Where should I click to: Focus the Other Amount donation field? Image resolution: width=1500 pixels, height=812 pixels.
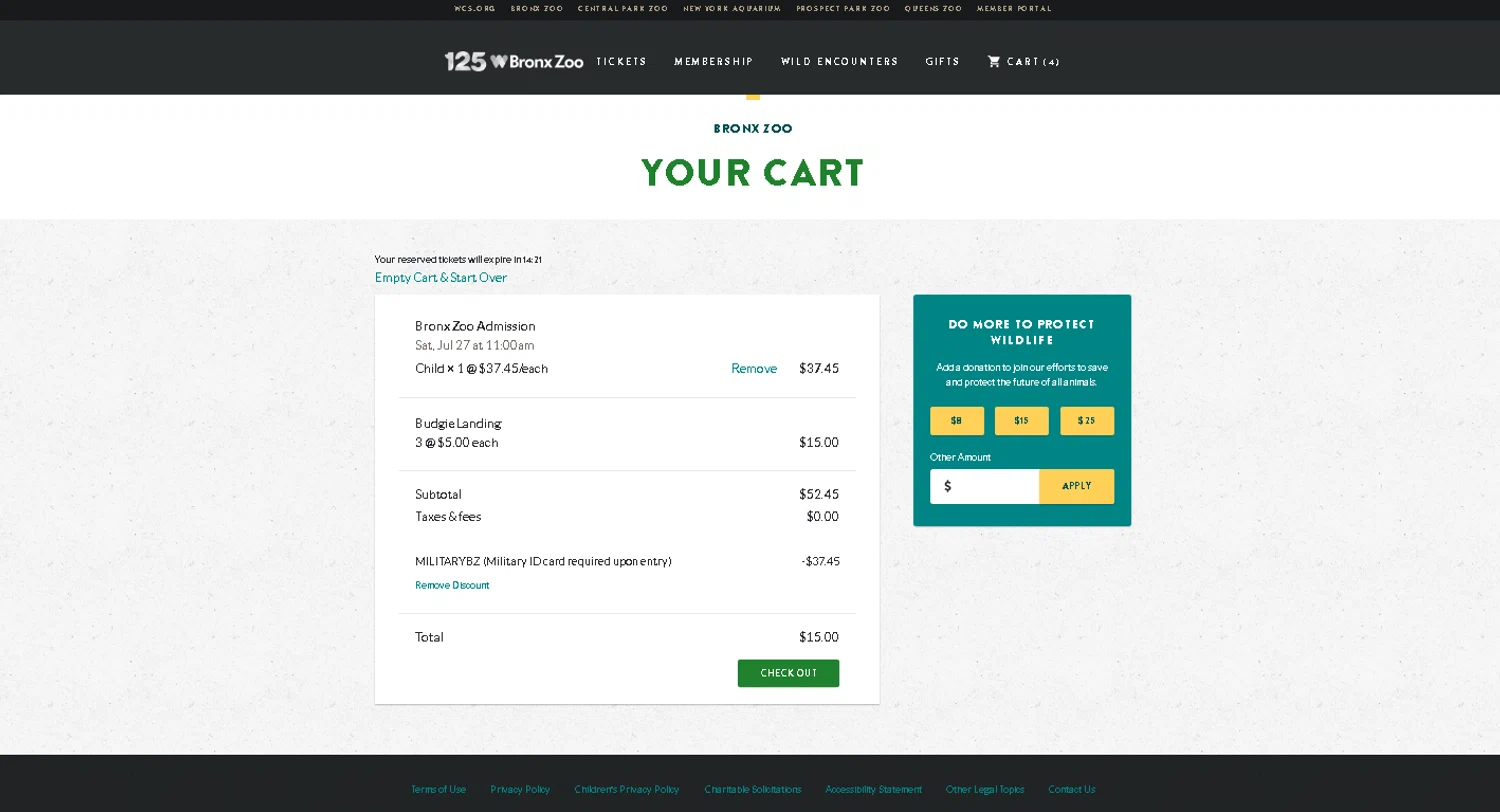(985, 487)
